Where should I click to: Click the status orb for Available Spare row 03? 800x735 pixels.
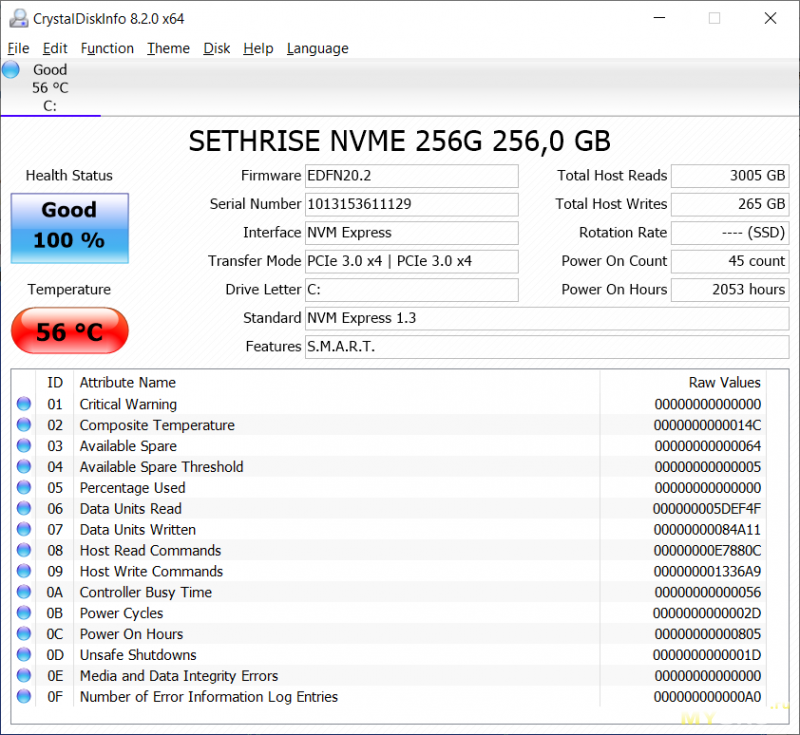pyautogui.click(x=23, y=445)
